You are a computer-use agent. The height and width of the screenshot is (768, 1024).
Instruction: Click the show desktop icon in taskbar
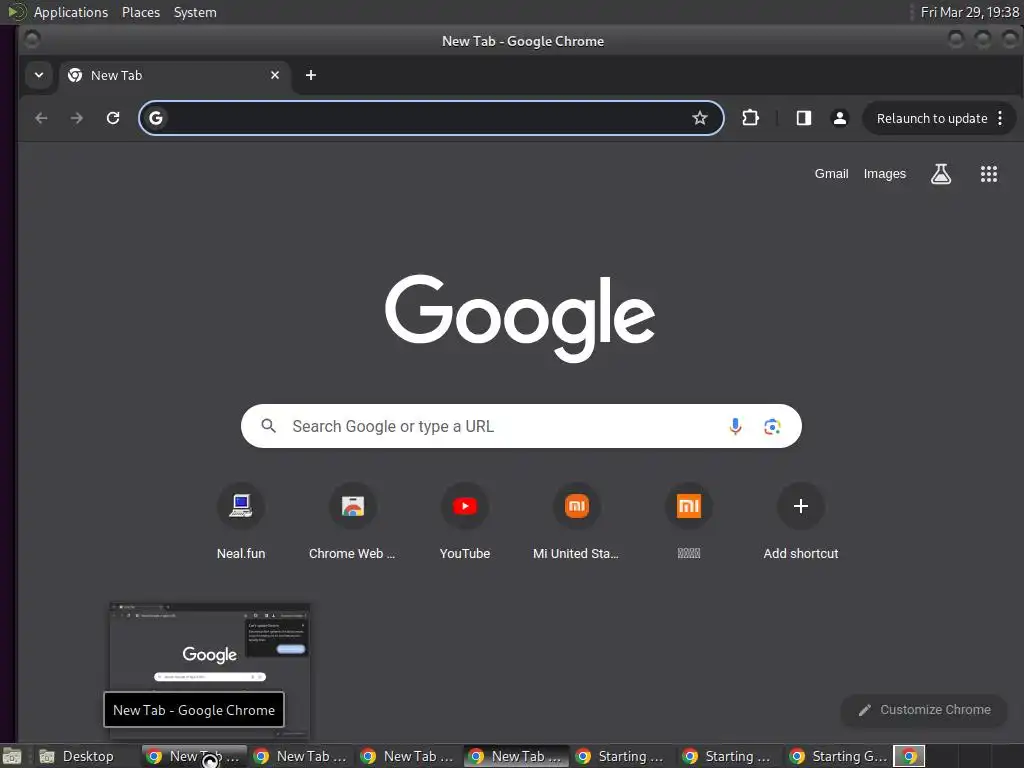[x=12, y=756]
